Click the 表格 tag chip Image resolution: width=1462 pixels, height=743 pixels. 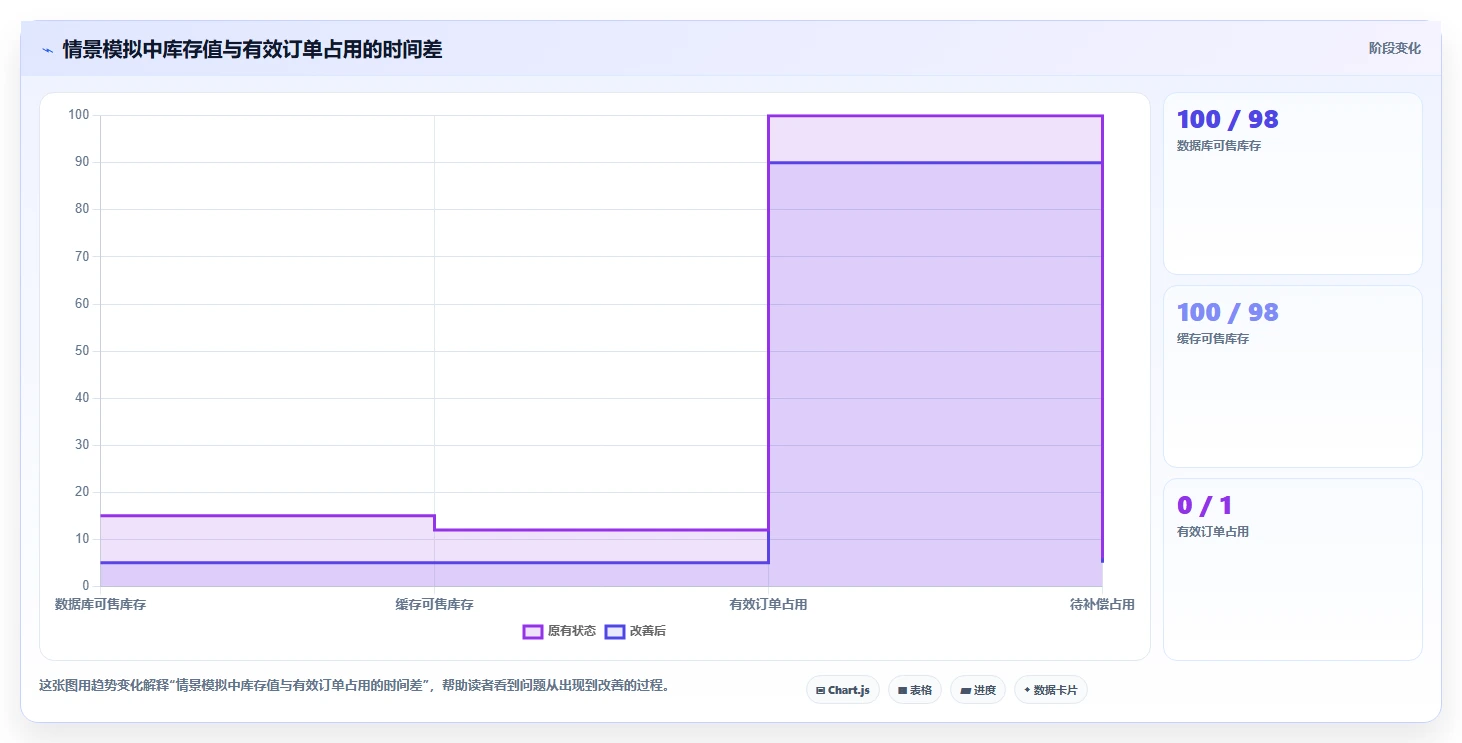[915, 690]
